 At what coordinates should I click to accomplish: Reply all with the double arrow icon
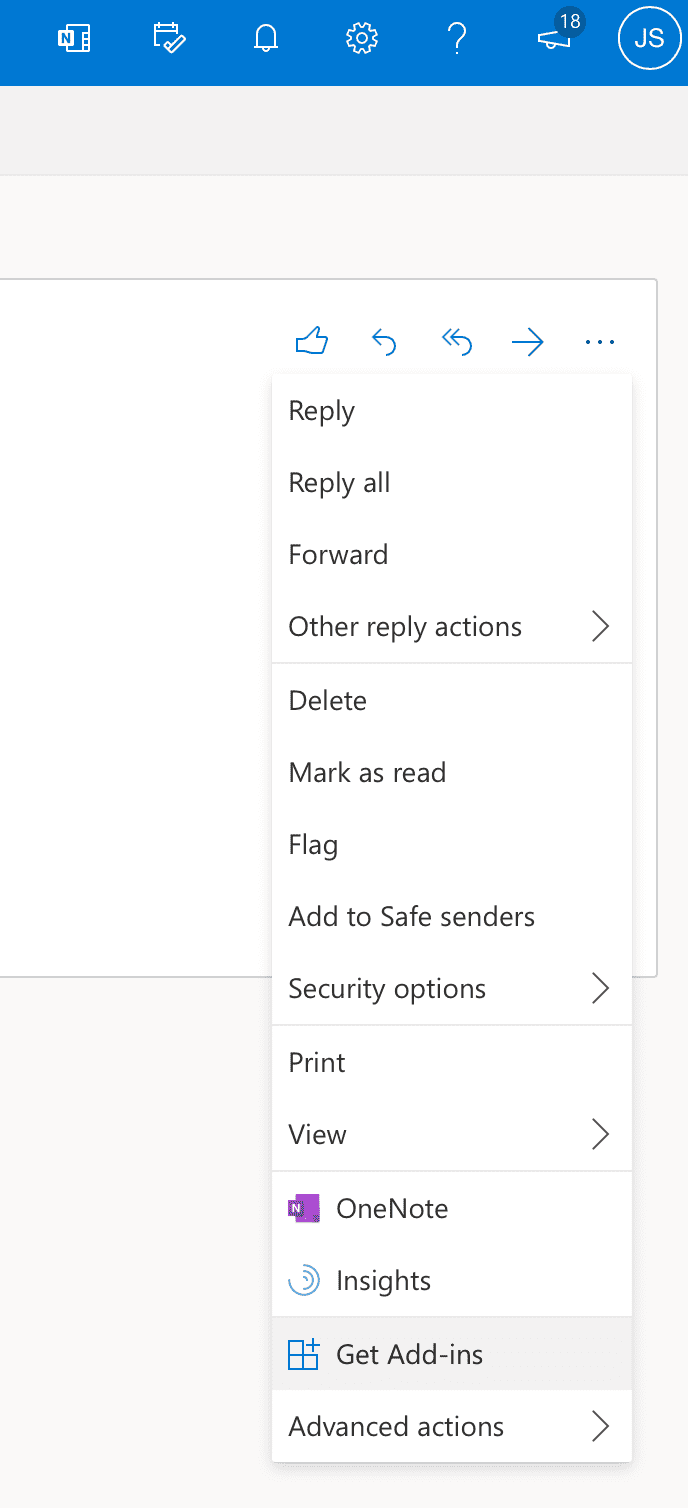click(456, 341)
